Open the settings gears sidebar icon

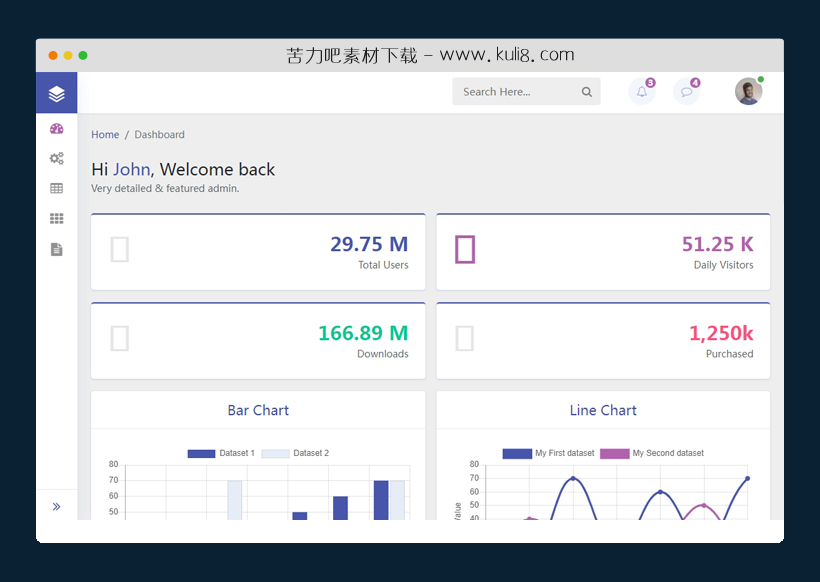[56, 158]
